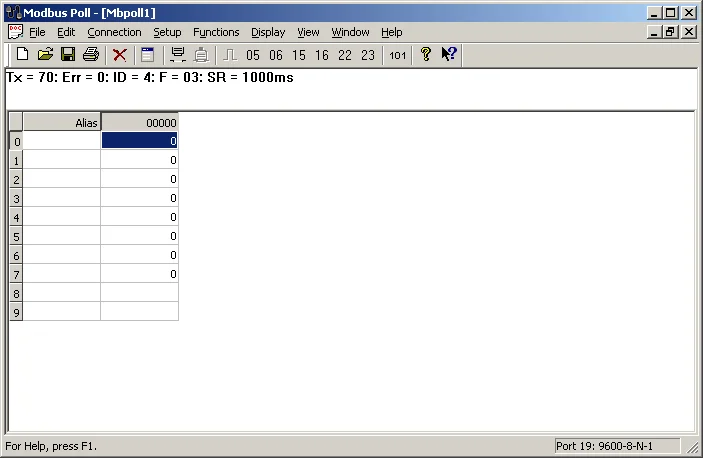Open the Help menu

coord(391,32)
